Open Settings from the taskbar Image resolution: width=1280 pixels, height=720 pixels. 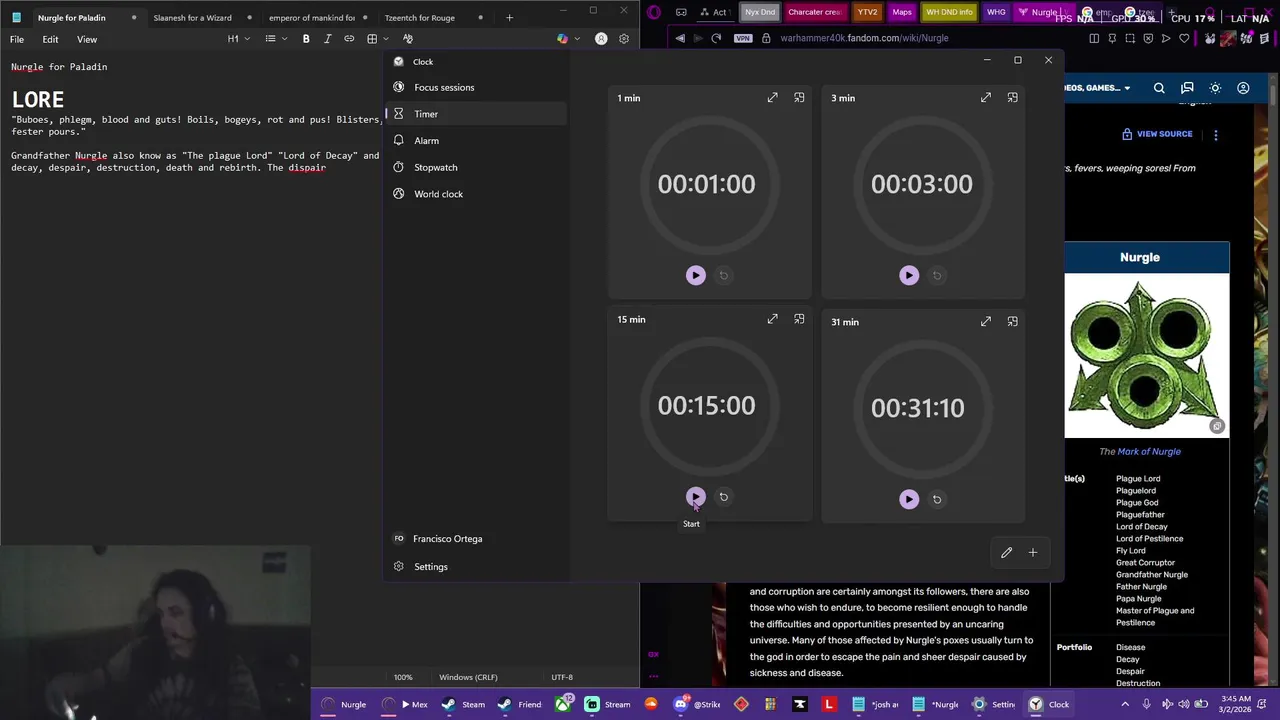point(994,704)
